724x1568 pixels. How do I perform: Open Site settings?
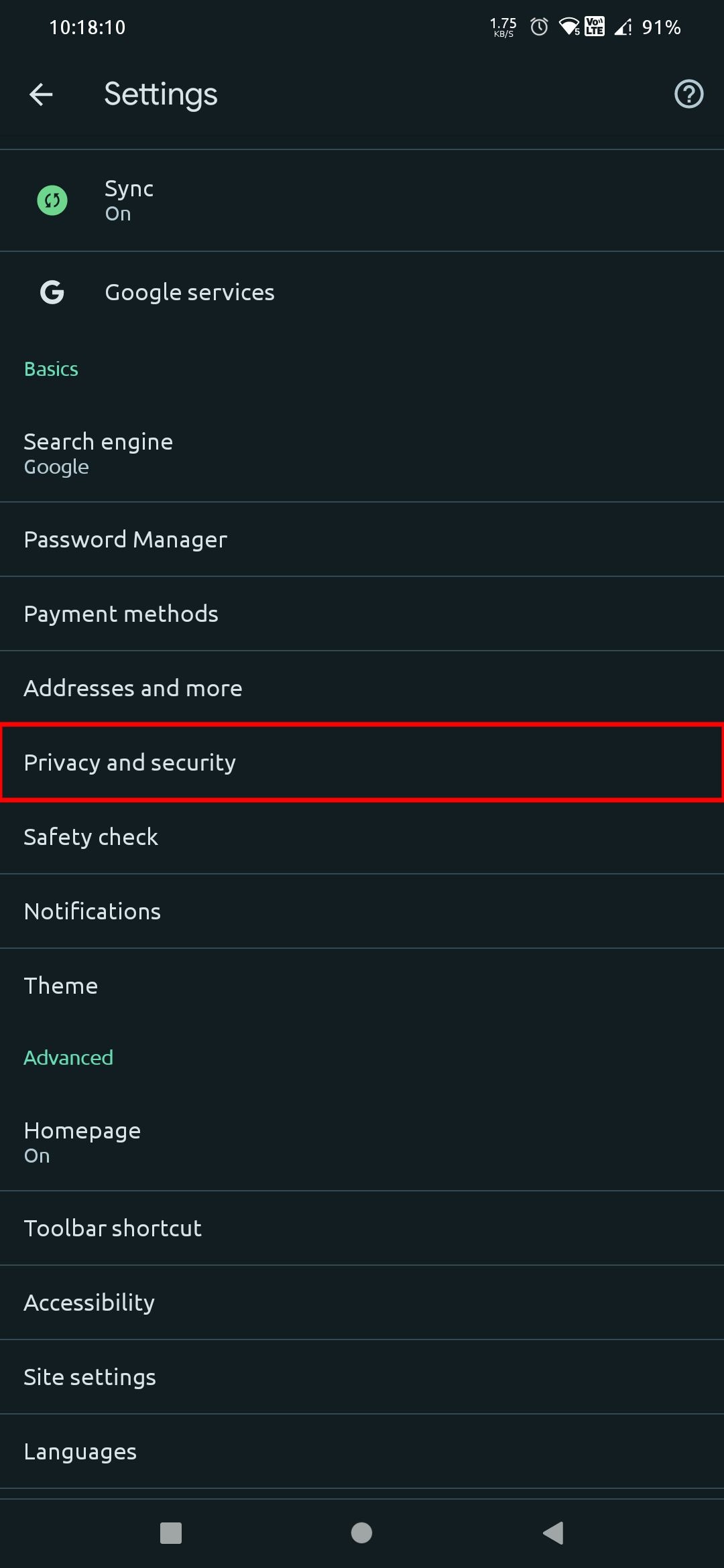click(362, 1377)
